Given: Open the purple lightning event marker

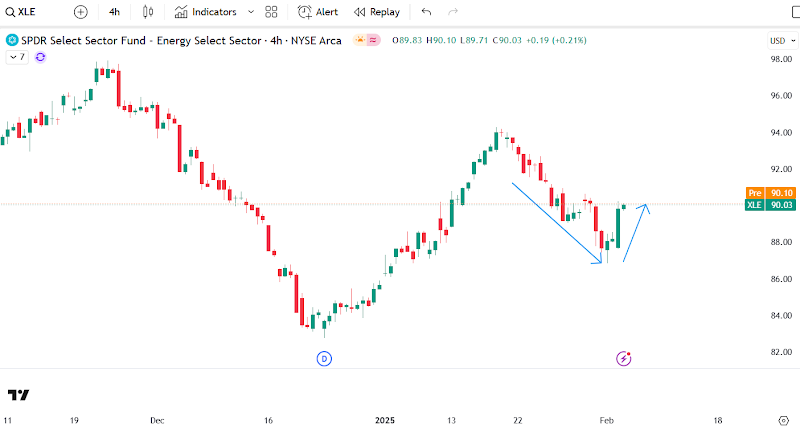Looking at the screenshot, I should [623, 359].
